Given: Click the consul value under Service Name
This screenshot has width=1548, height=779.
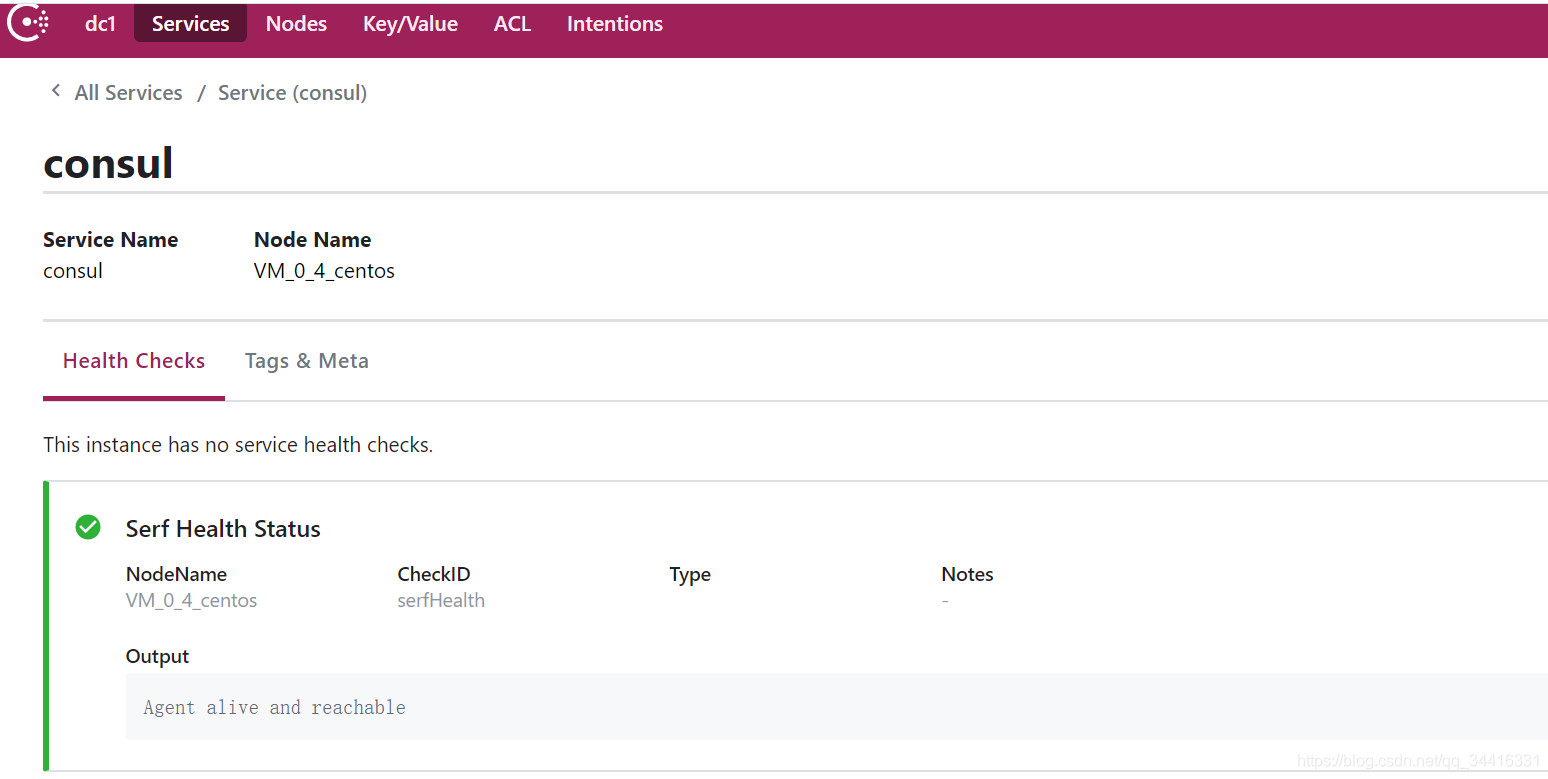Looking at the screenshot, I should (73, 271).
